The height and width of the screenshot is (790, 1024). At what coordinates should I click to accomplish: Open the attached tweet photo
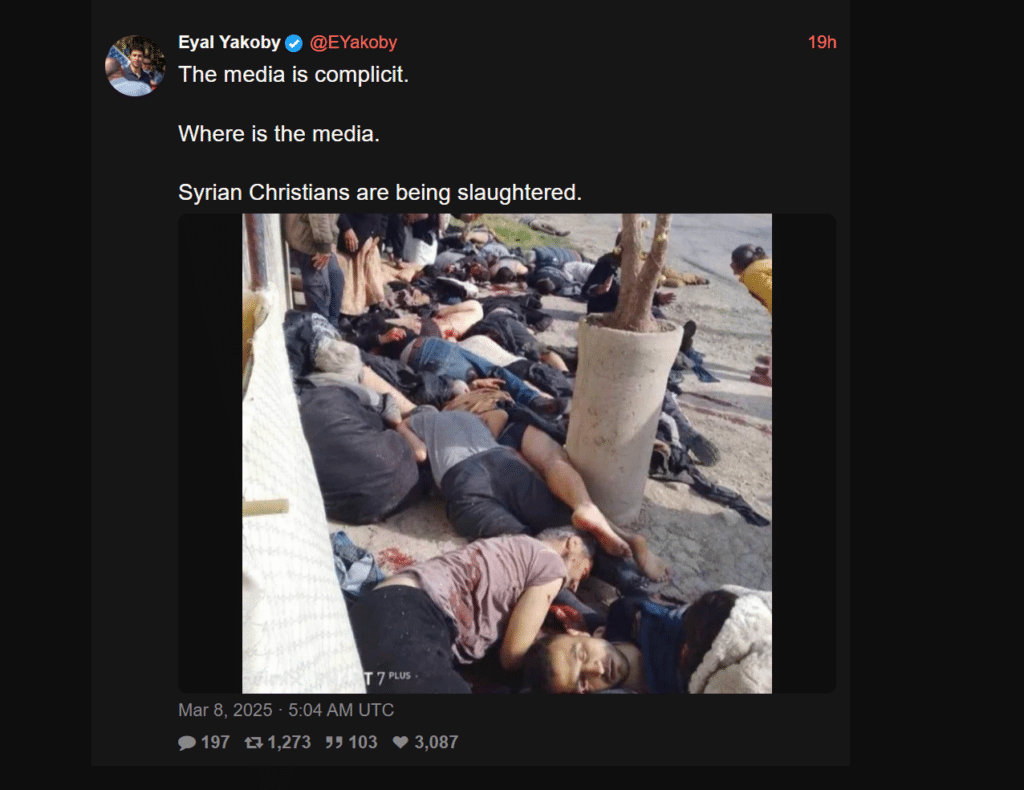click(507, 453)
